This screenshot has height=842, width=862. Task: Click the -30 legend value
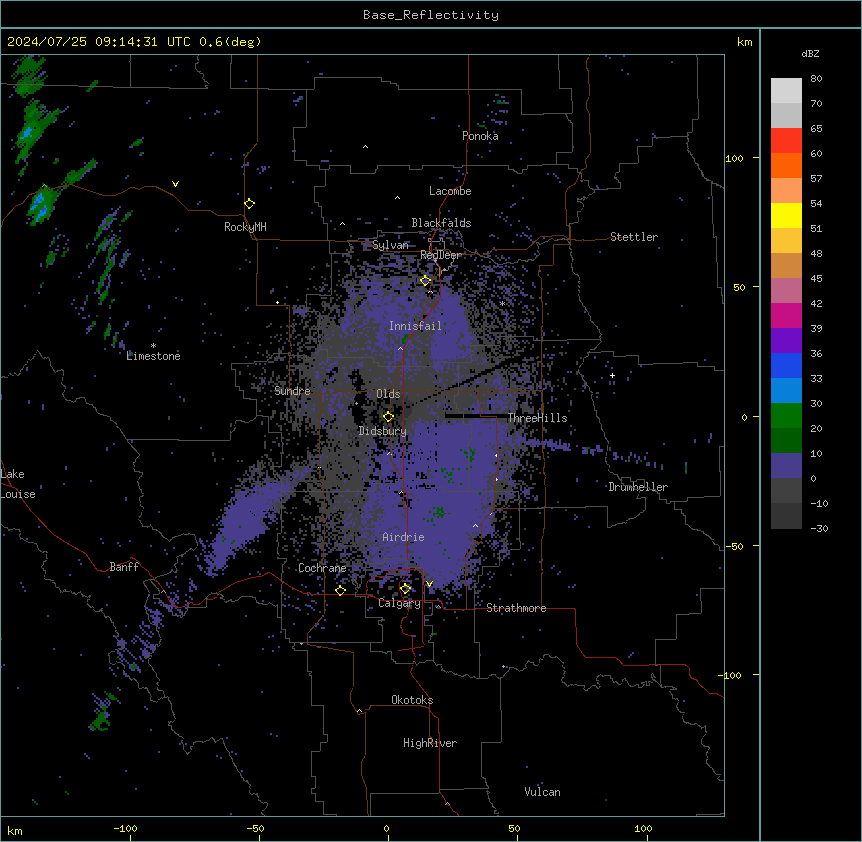tap(819, 528)
